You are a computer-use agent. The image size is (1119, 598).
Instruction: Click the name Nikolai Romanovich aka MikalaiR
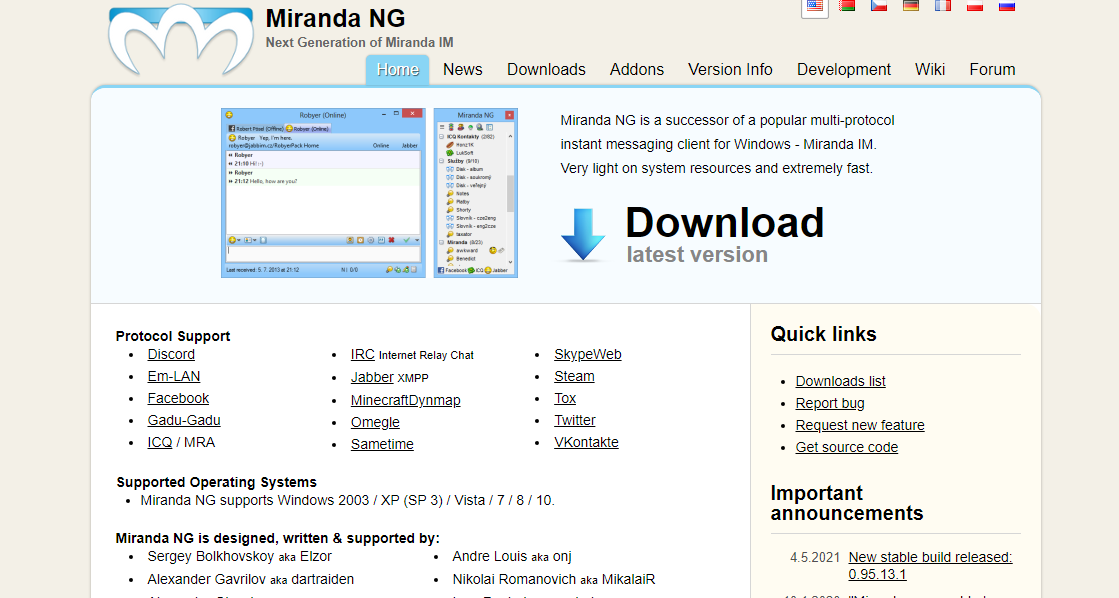click(553, 579)
